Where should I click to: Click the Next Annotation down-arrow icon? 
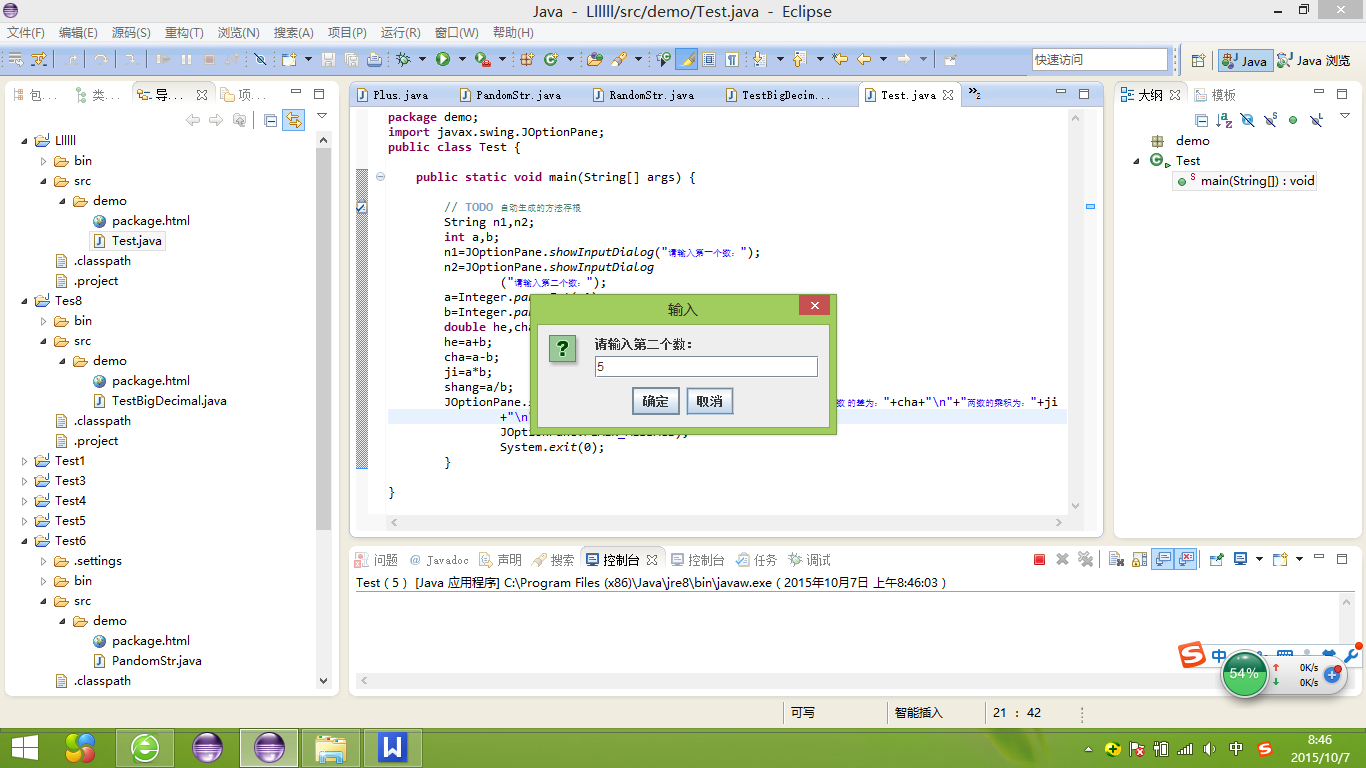coord(759,59)
